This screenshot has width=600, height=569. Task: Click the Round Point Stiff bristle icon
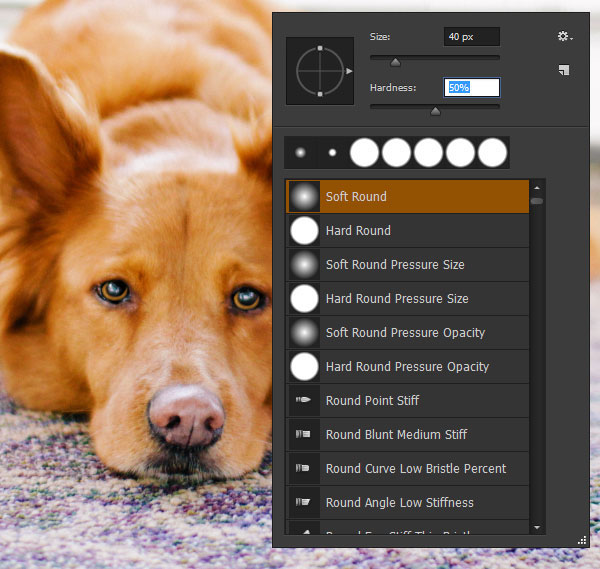point(303,400)
